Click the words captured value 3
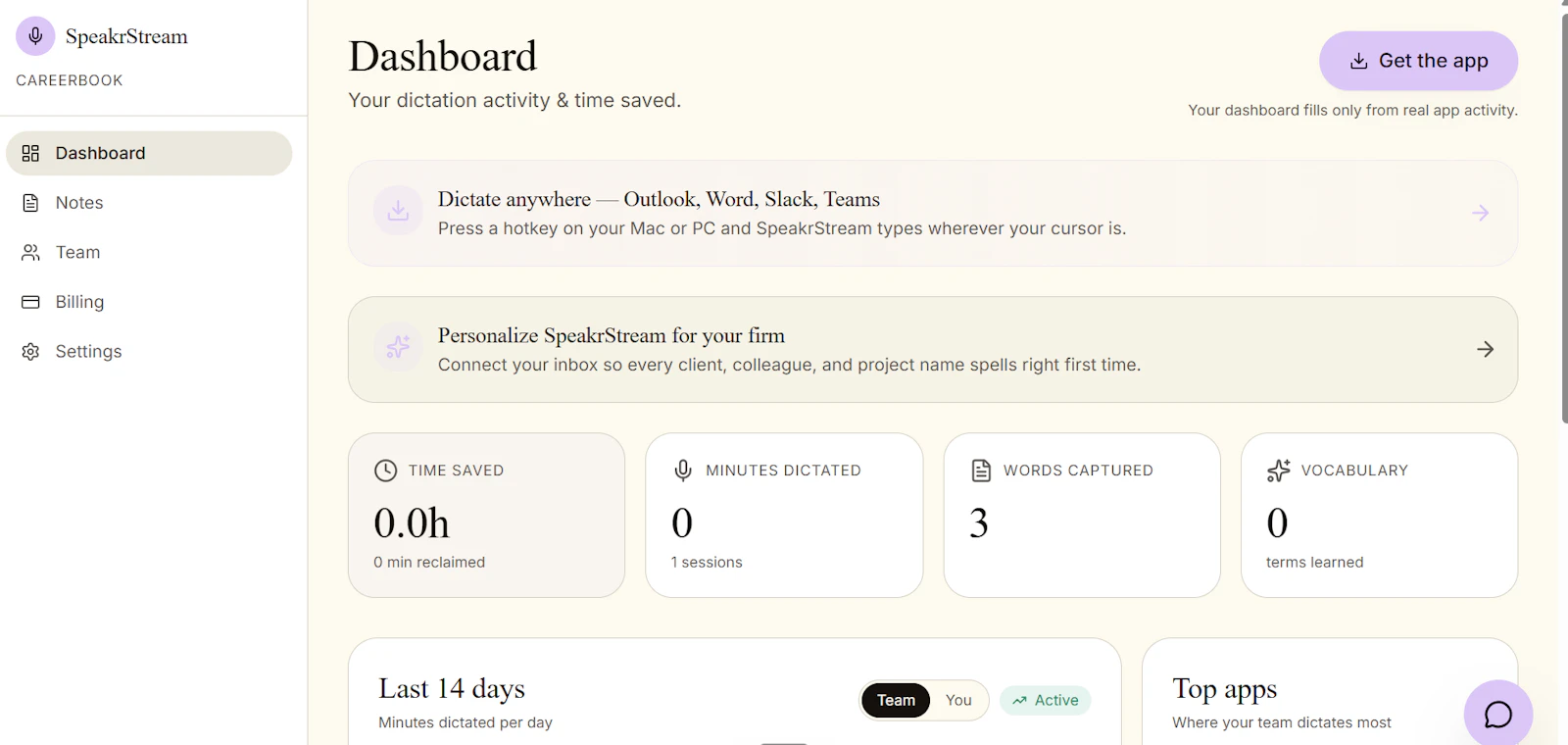This screenshot has height=745, width=1568. pos(978,522)
